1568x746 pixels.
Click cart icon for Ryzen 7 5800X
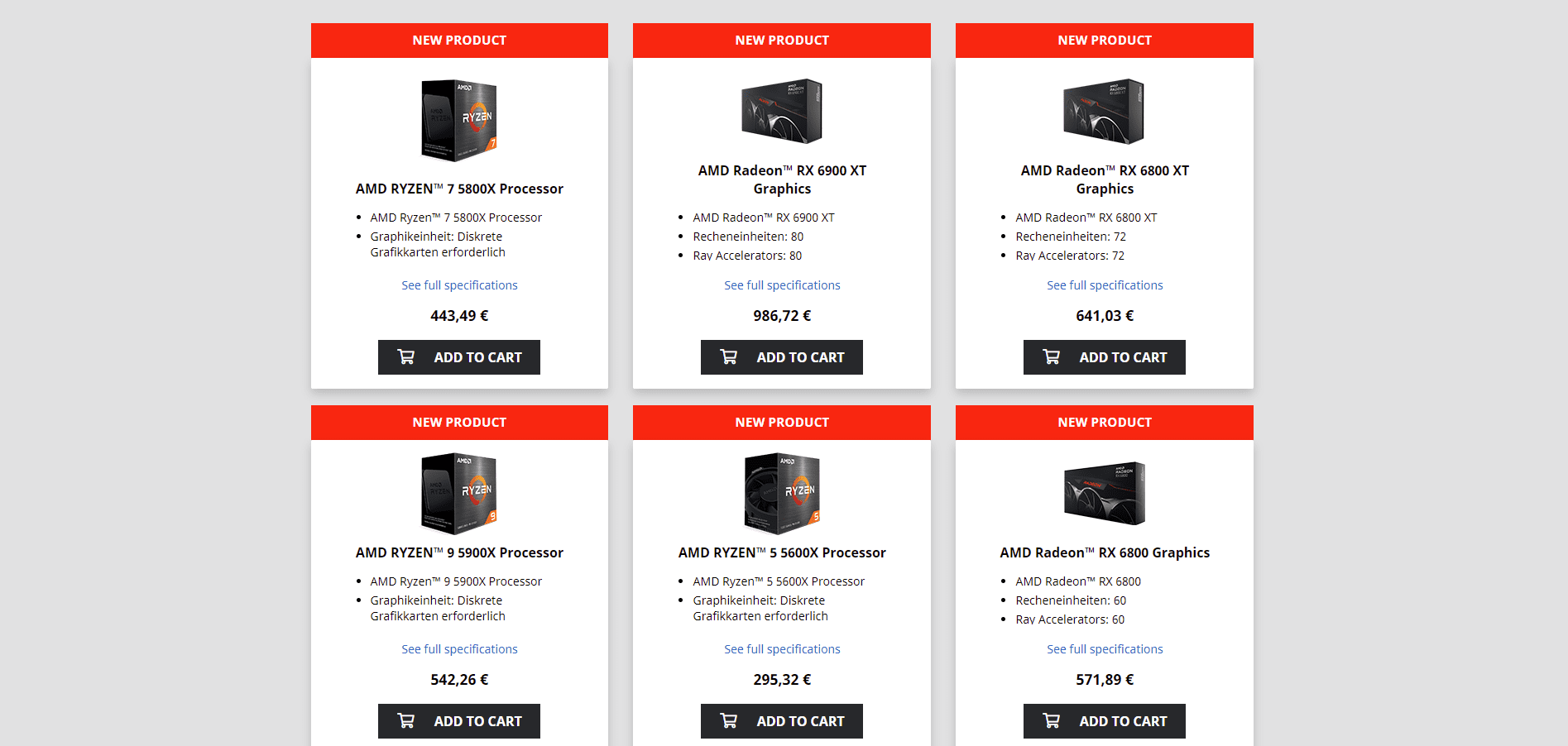point(406,356)
